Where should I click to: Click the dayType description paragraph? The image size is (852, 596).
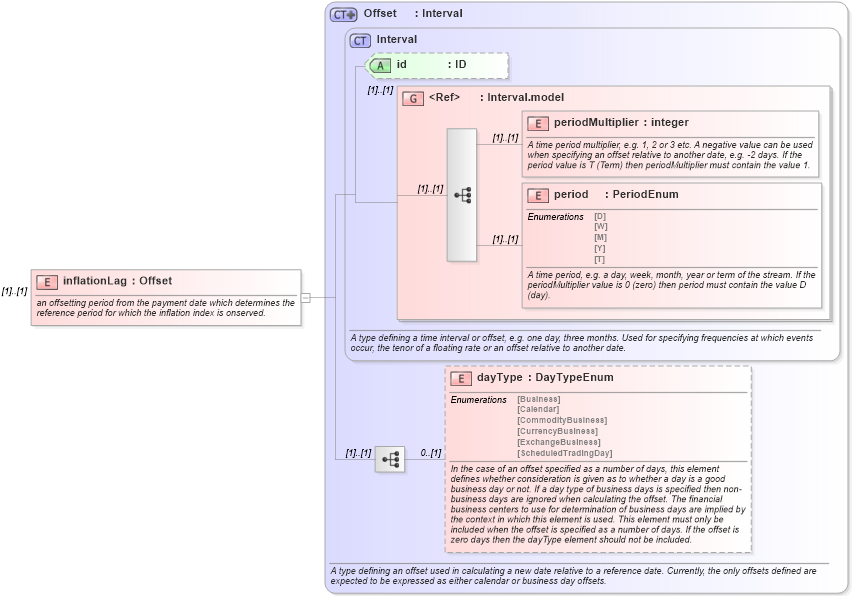tap(598, 504)
